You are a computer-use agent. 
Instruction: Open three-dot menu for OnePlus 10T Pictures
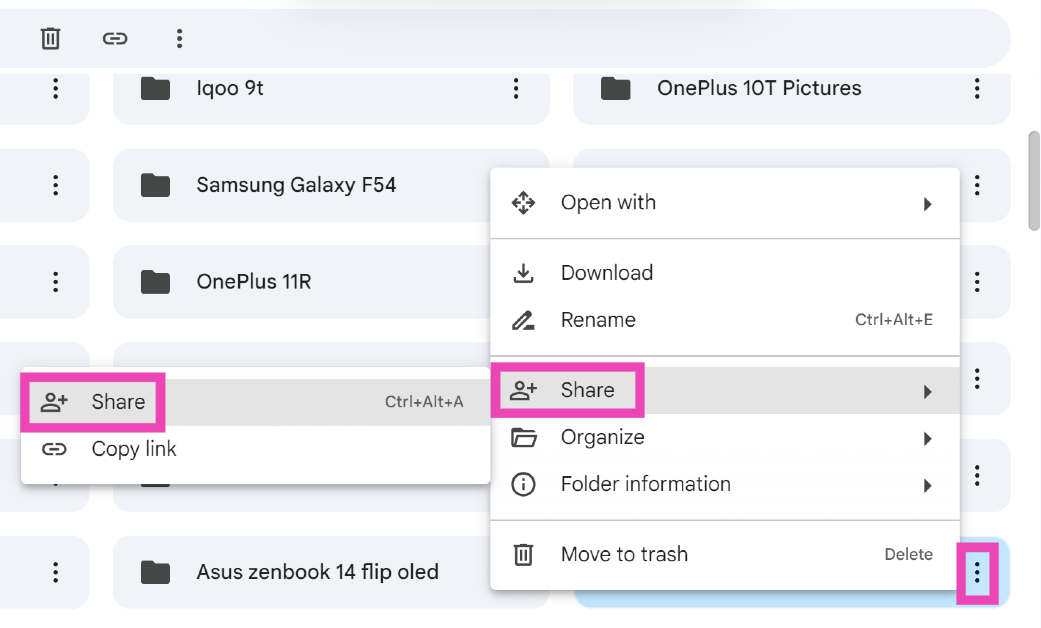(977, 88)
